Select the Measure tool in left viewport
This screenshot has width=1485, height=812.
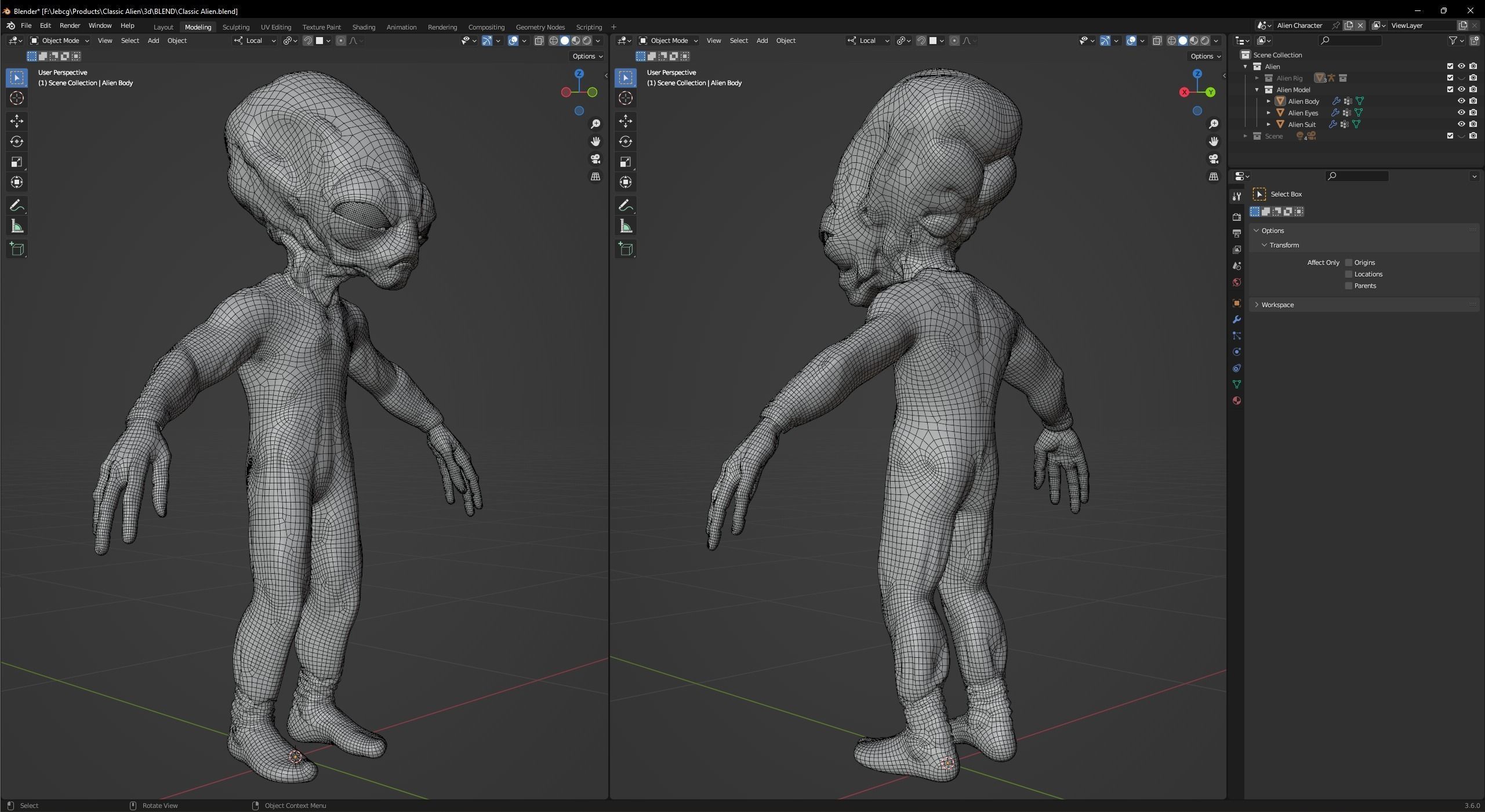click(17, 226)
